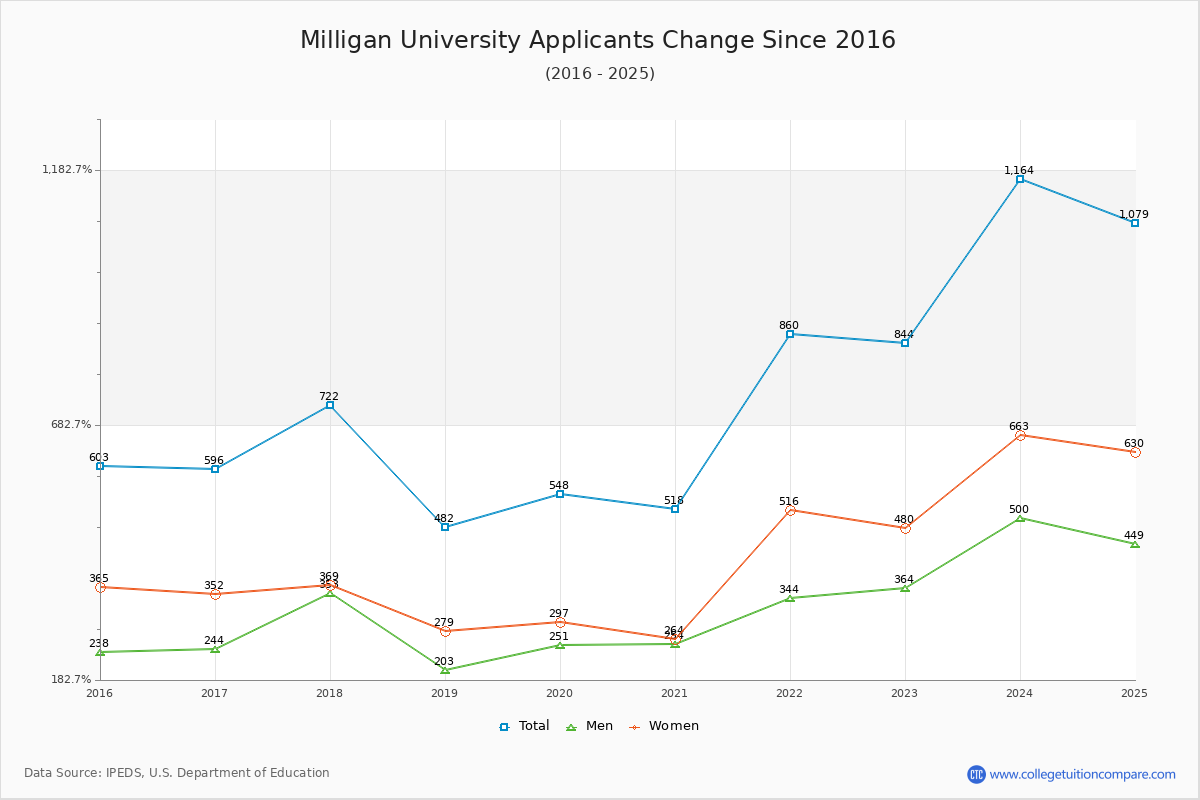
Task: Click the Men 251 data point for 2020
Action: [x=560, y=645]
